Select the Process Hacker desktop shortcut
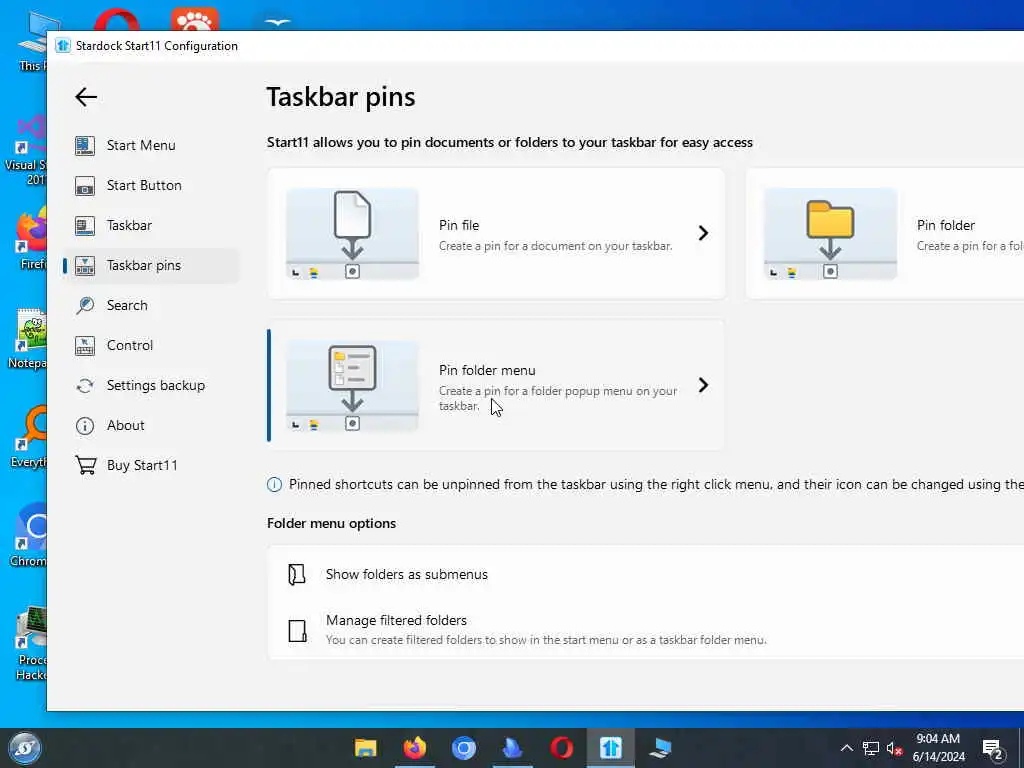The height and width of the screenshot is (768, 1024). (29, 643)
